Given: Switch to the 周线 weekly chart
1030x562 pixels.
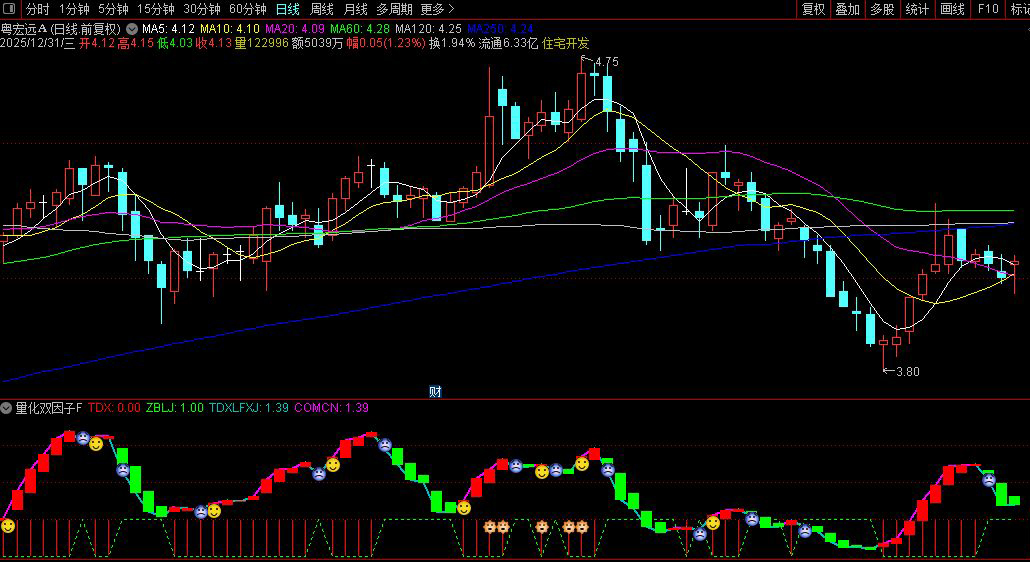Looking at the screenshot, I should pyautogui.click(x=322, y=9).
